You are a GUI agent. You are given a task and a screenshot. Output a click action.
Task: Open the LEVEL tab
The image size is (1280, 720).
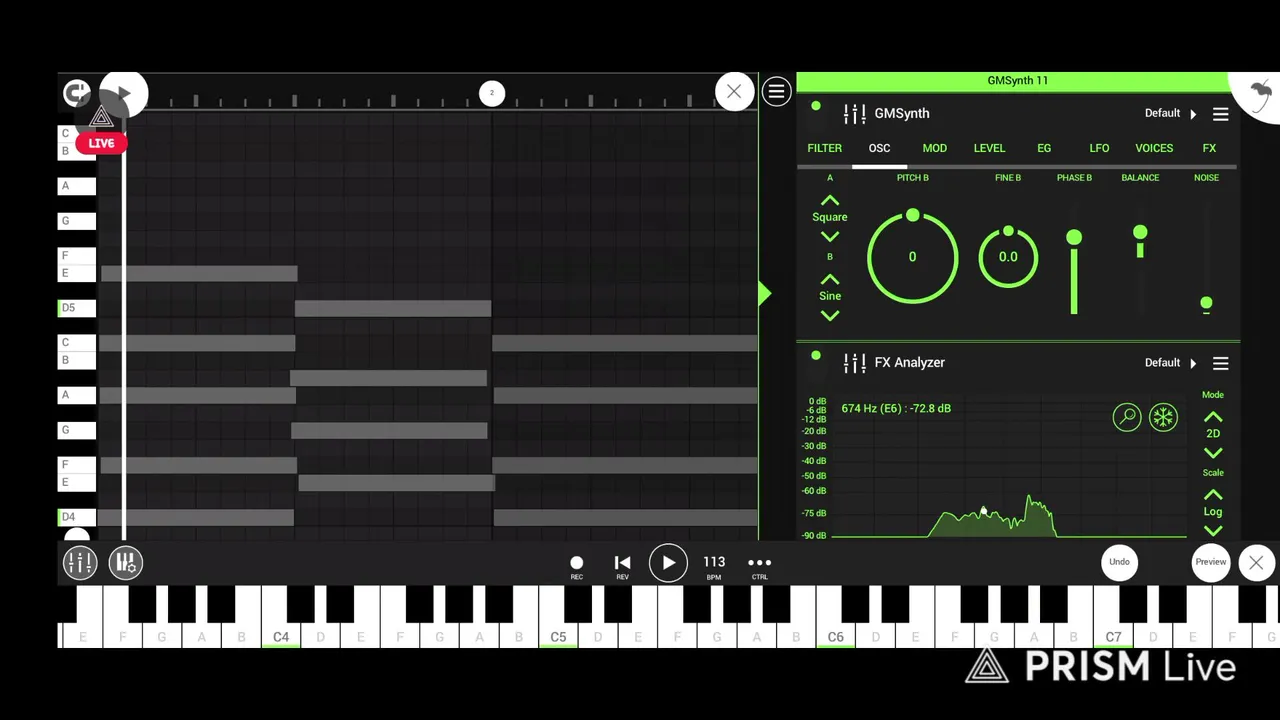coord(990,148)
